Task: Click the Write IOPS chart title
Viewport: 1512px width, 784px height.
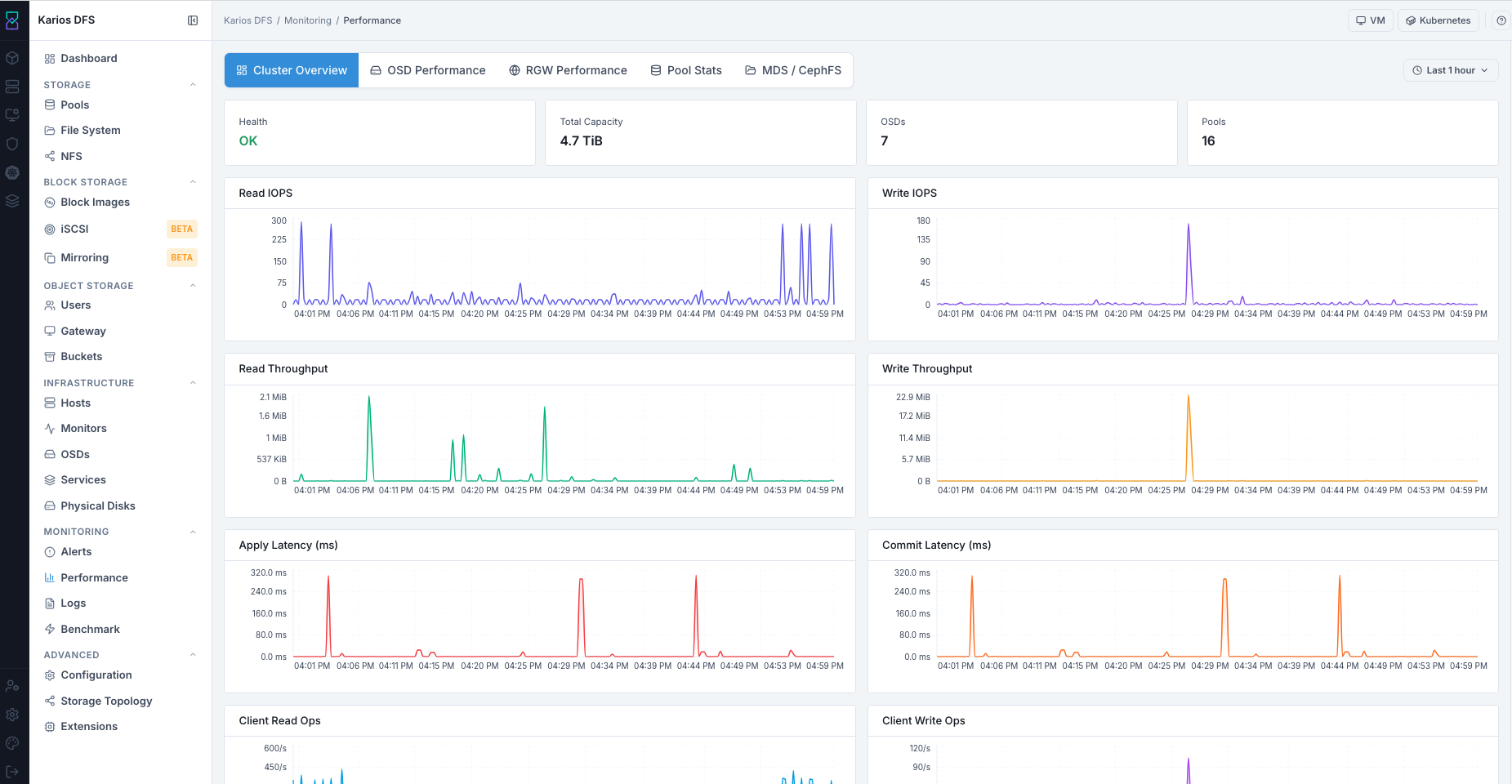Action: coord(909,194)
